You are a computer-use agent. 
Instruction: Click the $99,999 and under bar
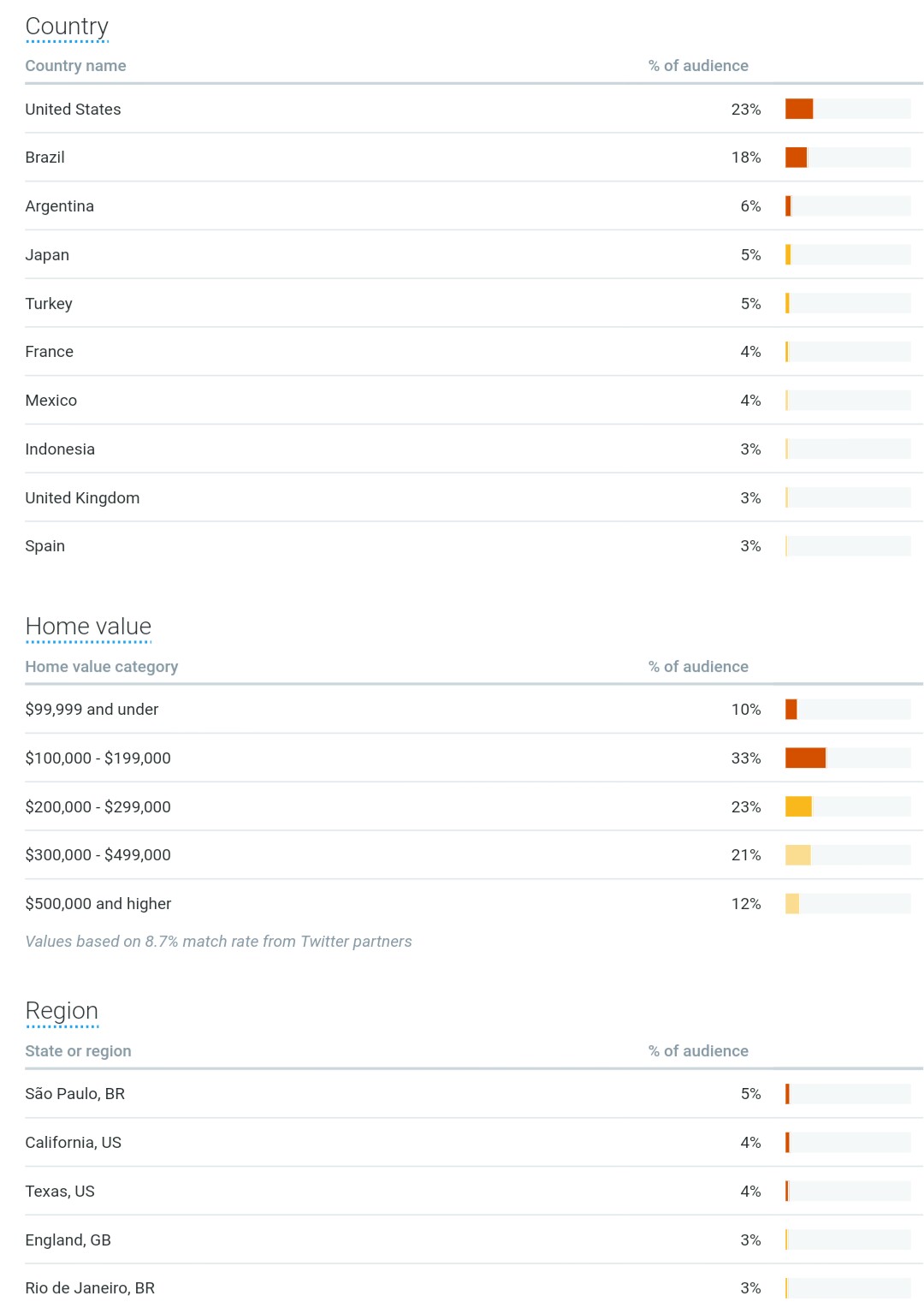coord(848,710)
